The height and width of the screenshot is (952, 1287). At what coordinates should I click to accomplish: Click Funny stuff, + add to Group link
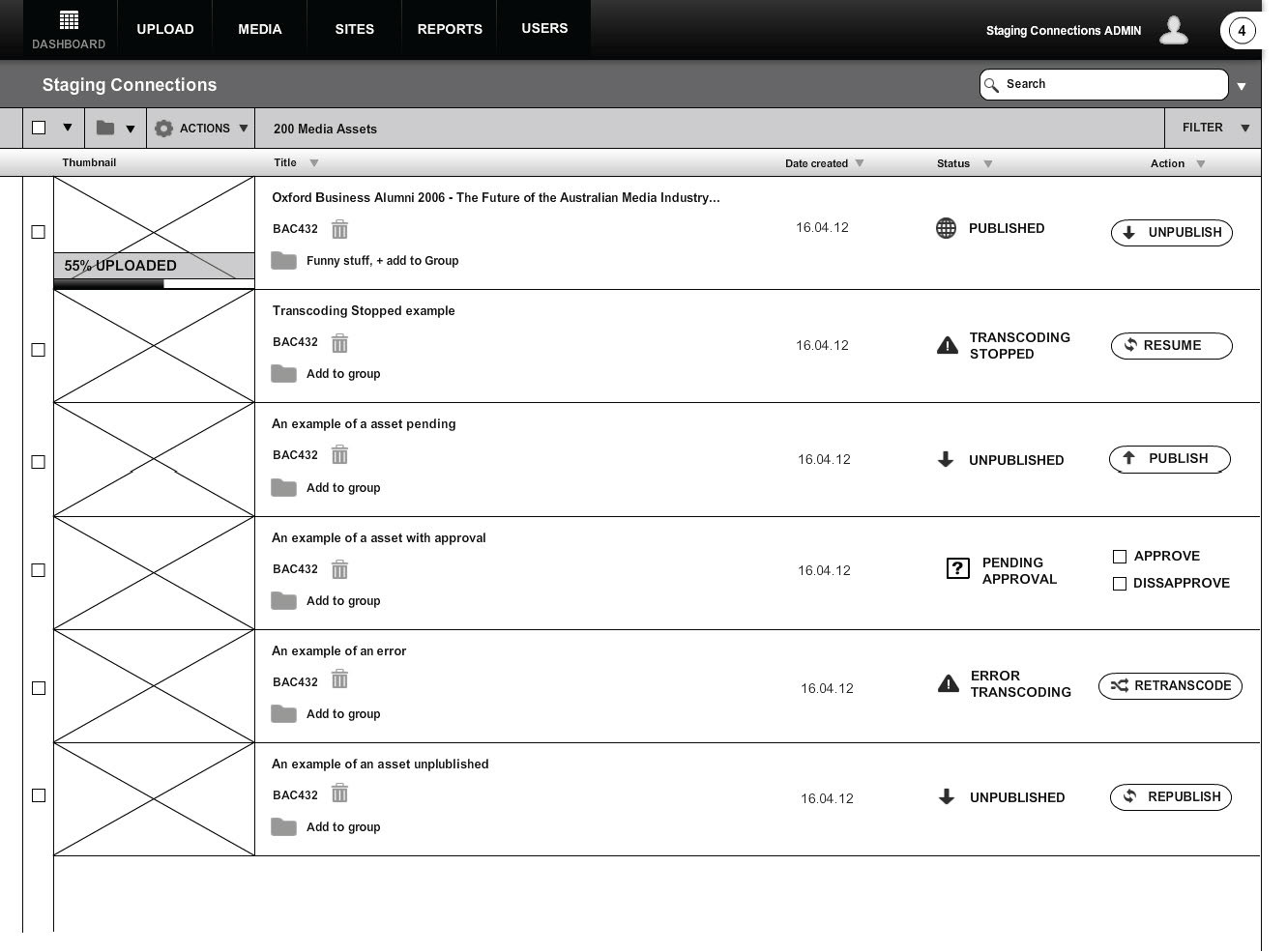tap(382, 261)
